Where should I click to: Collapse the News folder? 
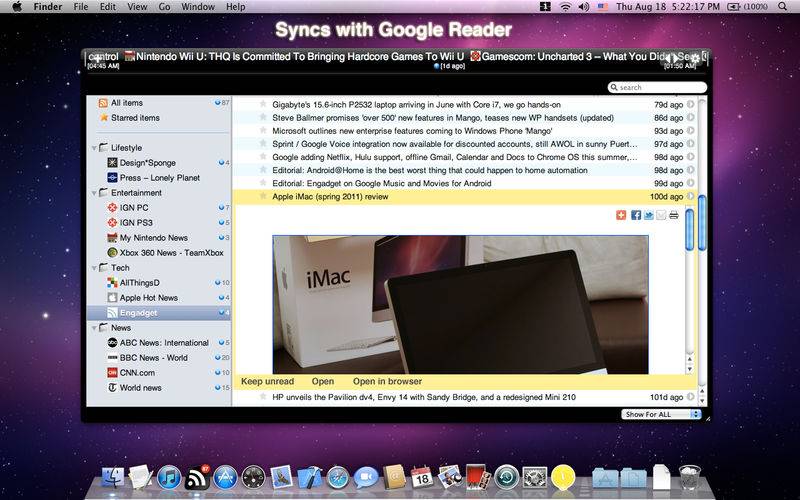pyautogui.click(x=94, y=328)
